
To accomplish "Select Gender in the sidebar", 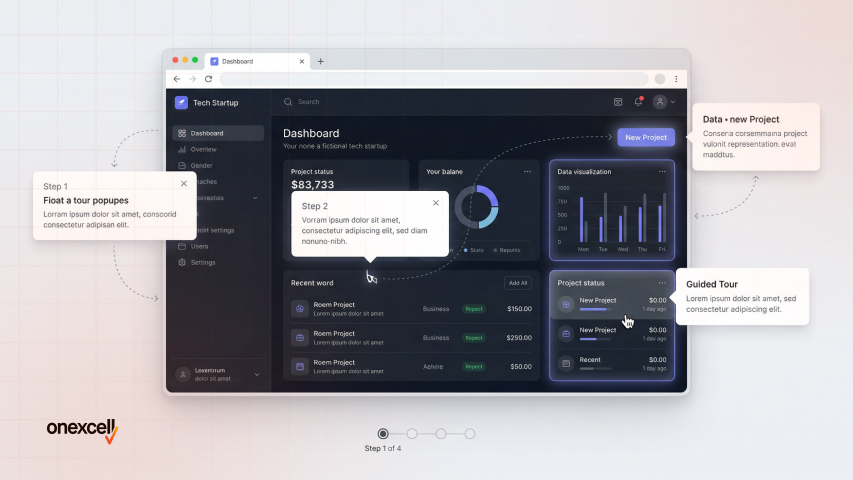I will point(201,165).
